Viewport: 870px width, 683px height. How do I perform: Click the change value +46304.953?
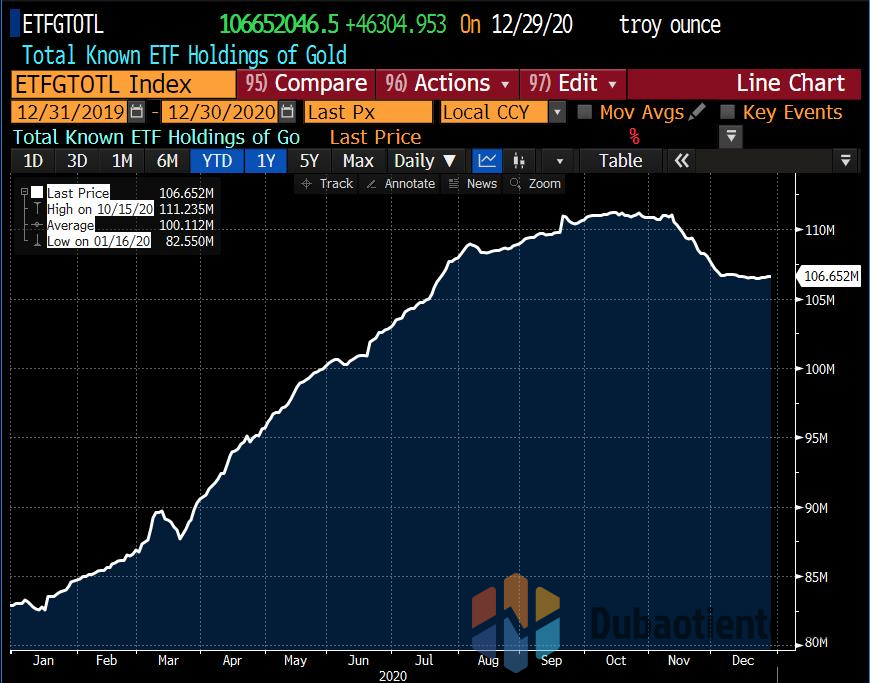[396, 24]
